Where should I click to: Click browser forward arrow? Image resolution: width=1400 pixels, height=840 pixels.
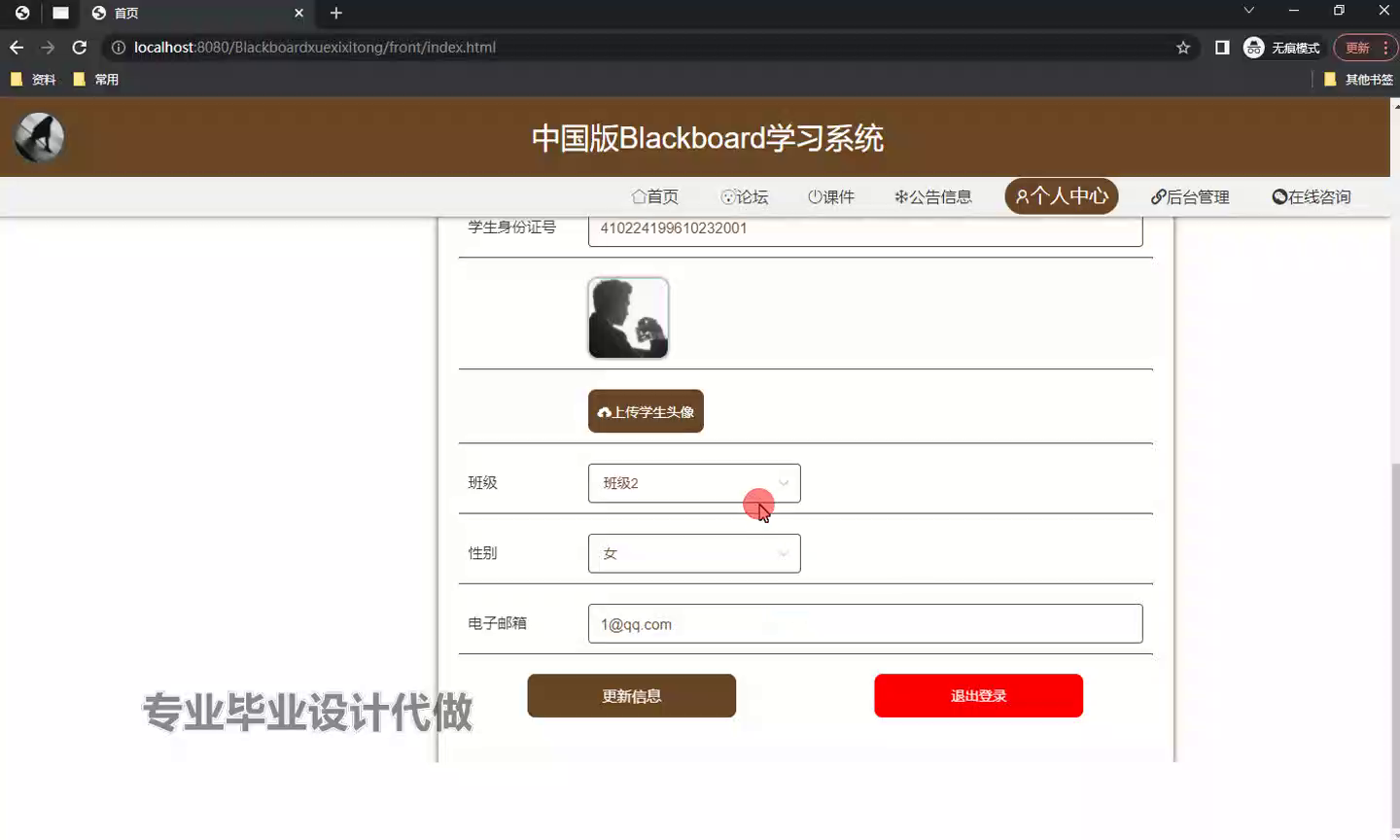[48, 47]
